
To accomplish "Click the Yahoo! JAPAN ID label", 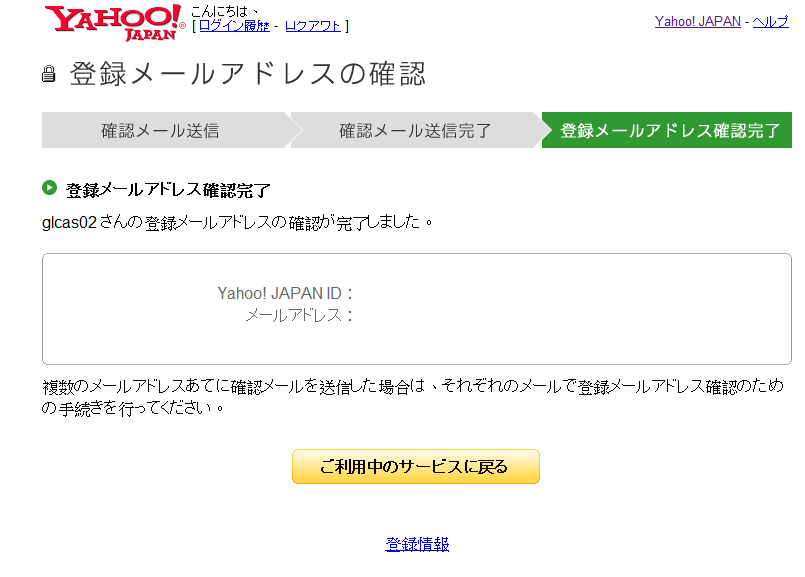I will (x=286, y=293).
